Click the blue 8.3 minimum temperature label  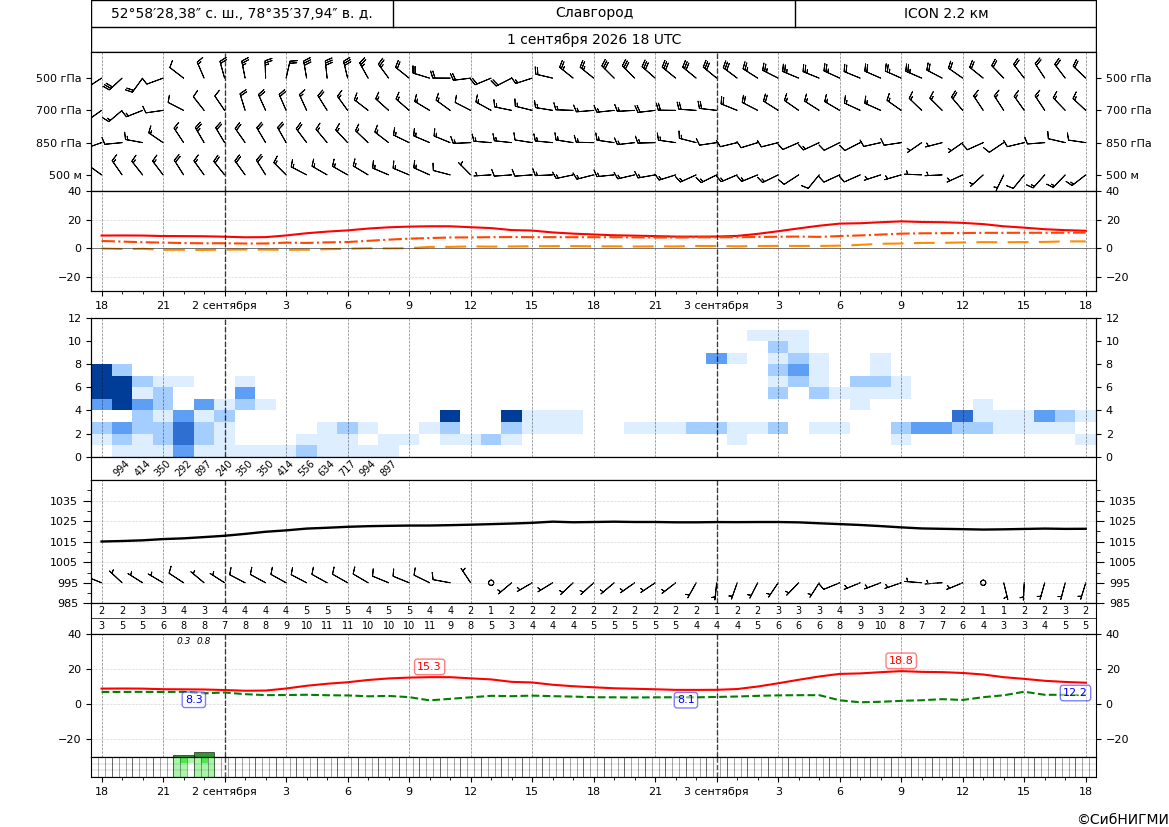[194, 699]
